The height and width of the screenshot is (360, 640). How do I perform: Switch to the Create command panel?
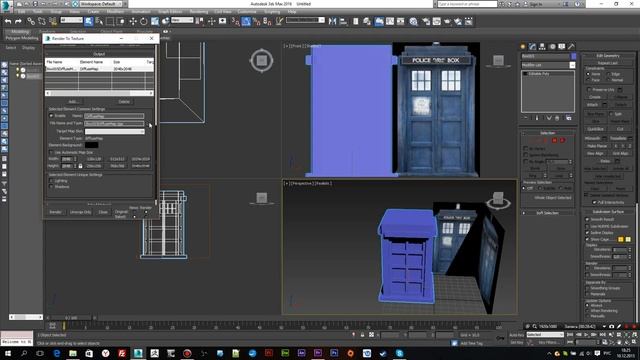pos(523,47)
